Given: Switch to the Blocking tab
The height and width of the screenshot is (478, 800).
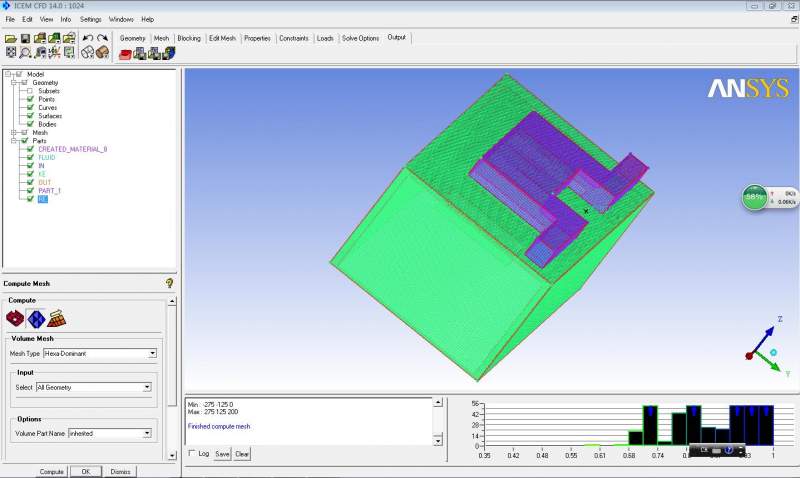Looking at the screenshot, I should (189, 38).
